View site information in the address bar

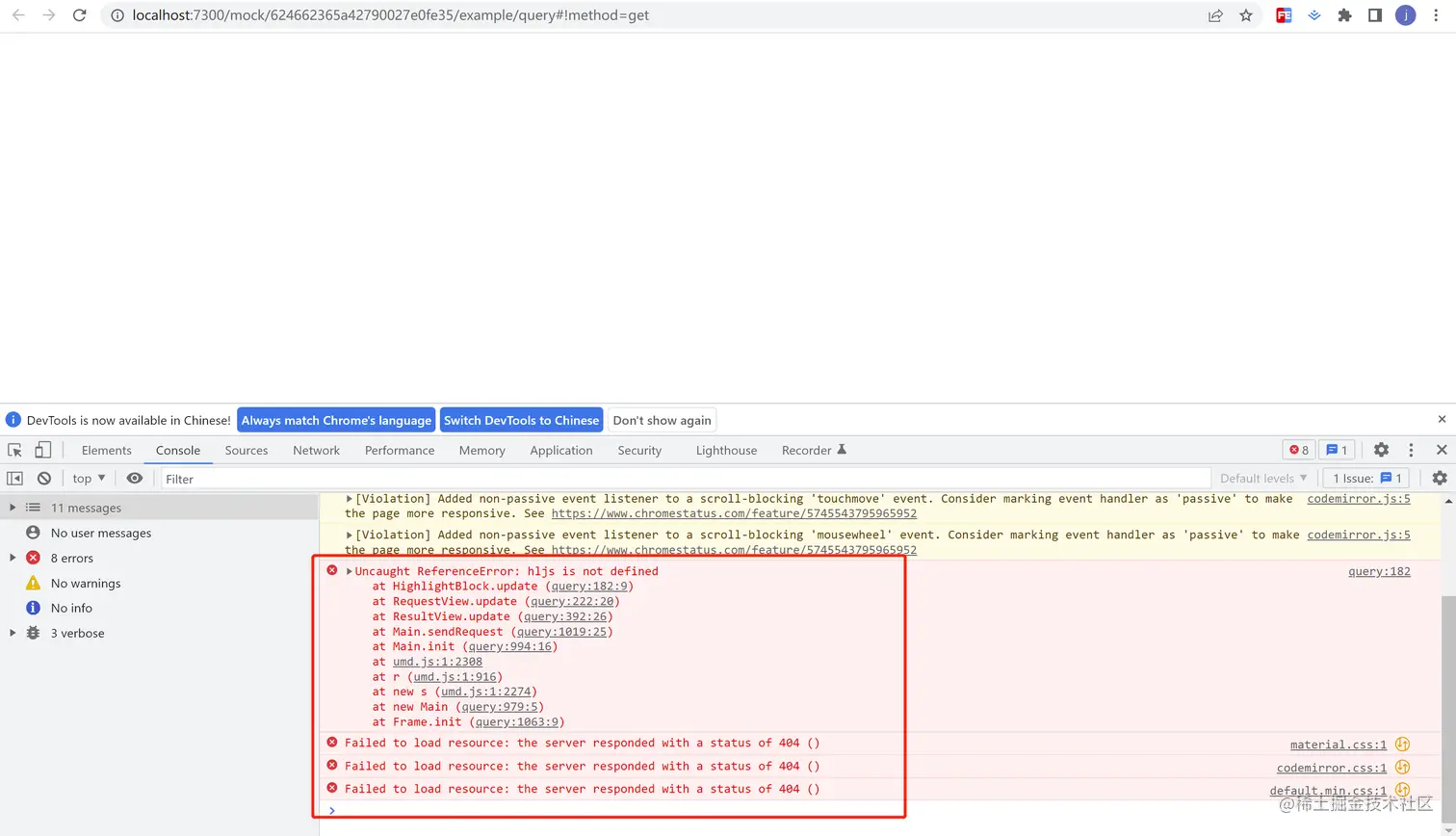(x=117, y=15)
